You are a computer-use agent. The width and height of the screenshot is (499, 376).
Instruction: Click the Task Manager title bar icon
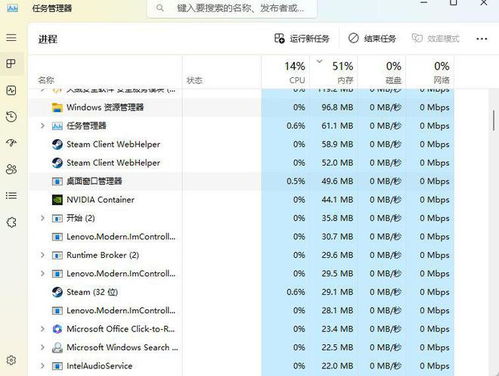point(13,8)
